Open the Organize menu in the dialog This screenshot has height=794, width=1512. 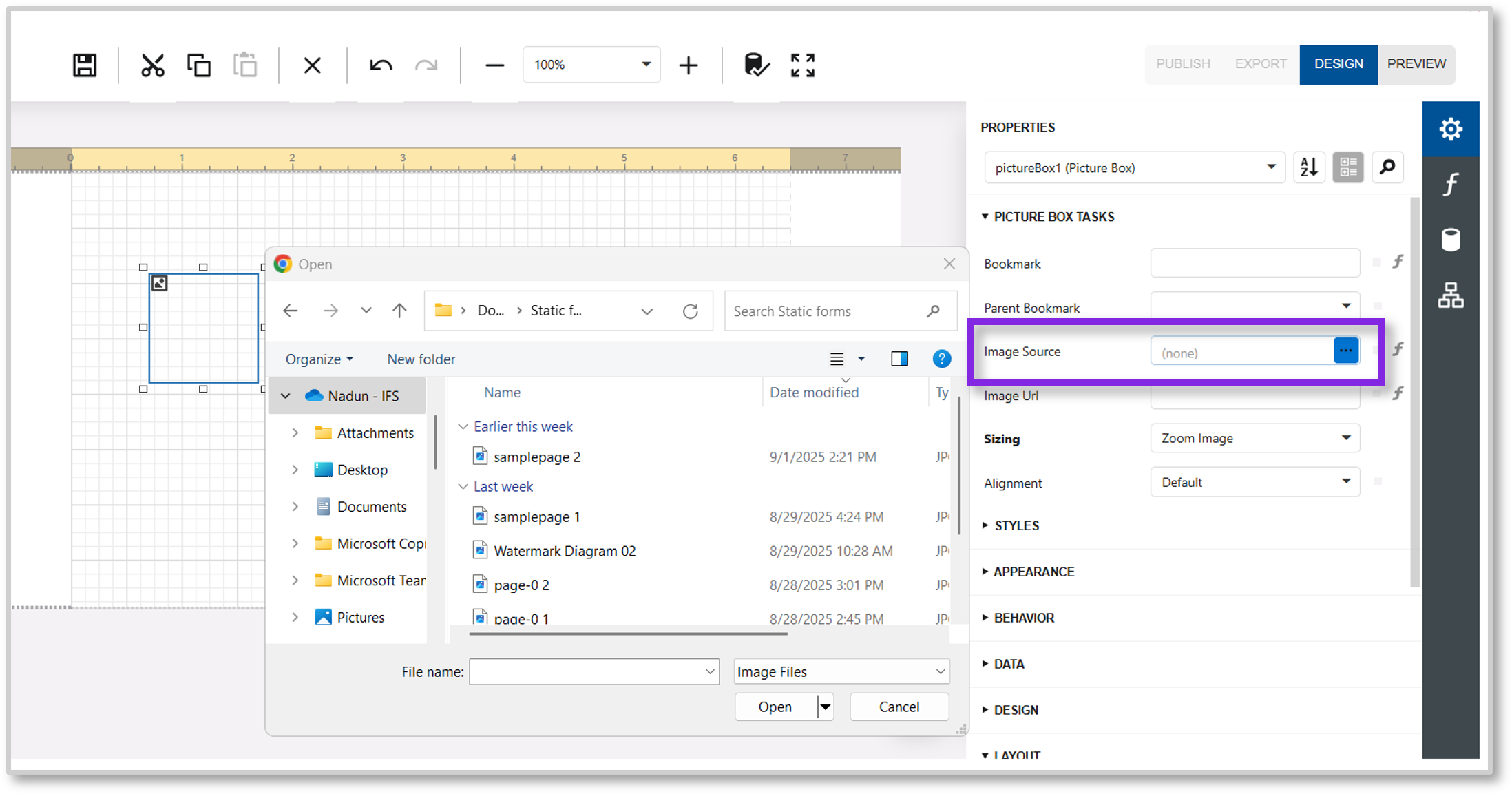pos(319,359)
